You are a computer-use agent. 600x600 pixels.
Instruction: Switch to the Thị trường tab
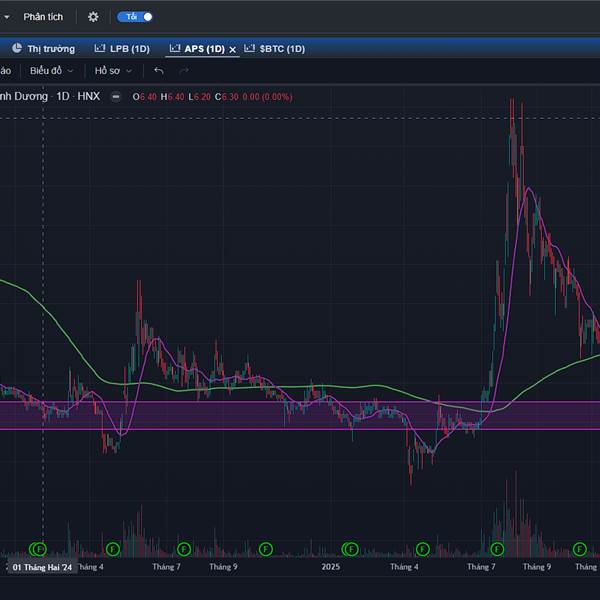click(x=50, y=48)
